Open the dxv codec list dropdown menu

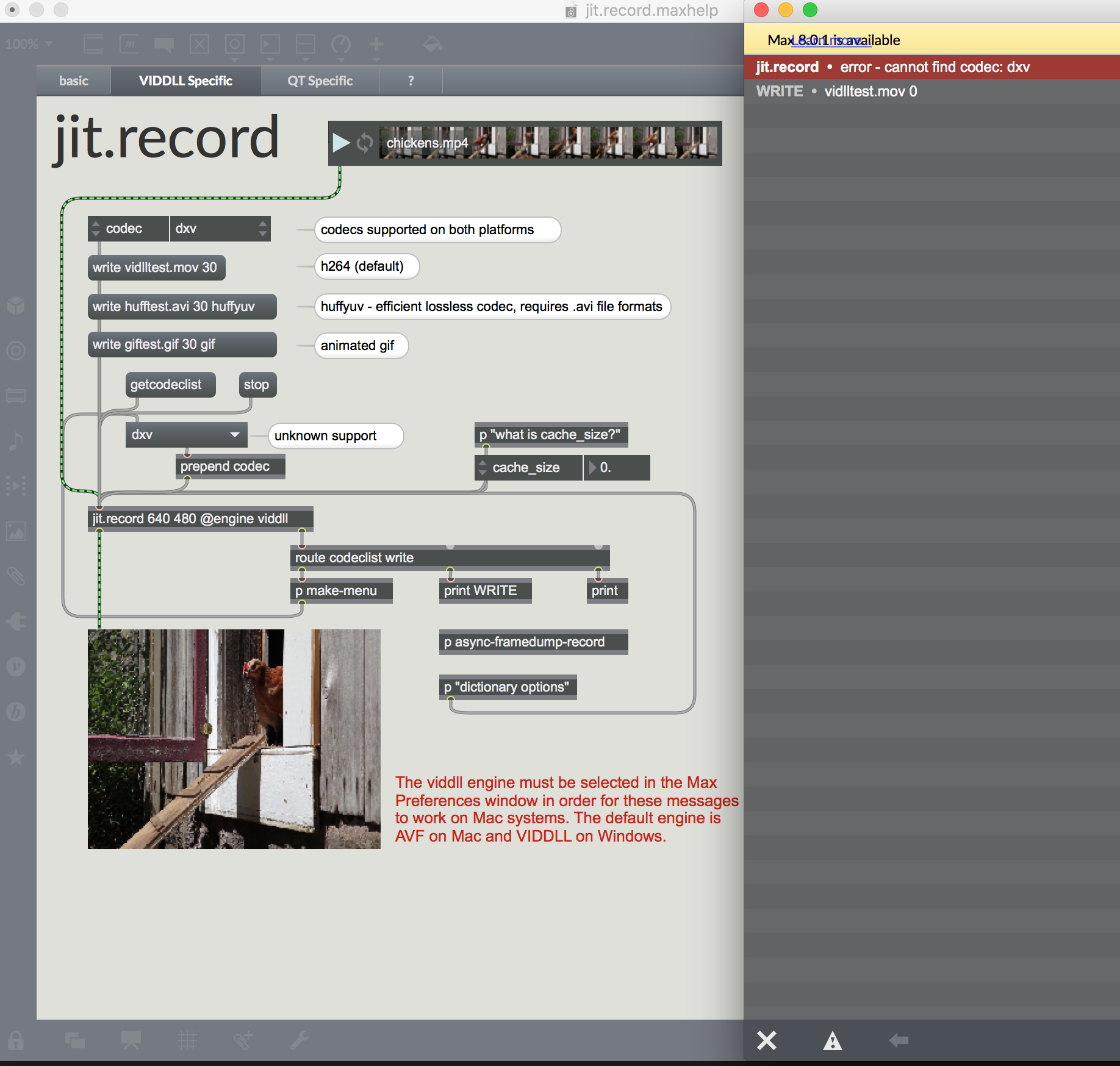tap(186, 435)
